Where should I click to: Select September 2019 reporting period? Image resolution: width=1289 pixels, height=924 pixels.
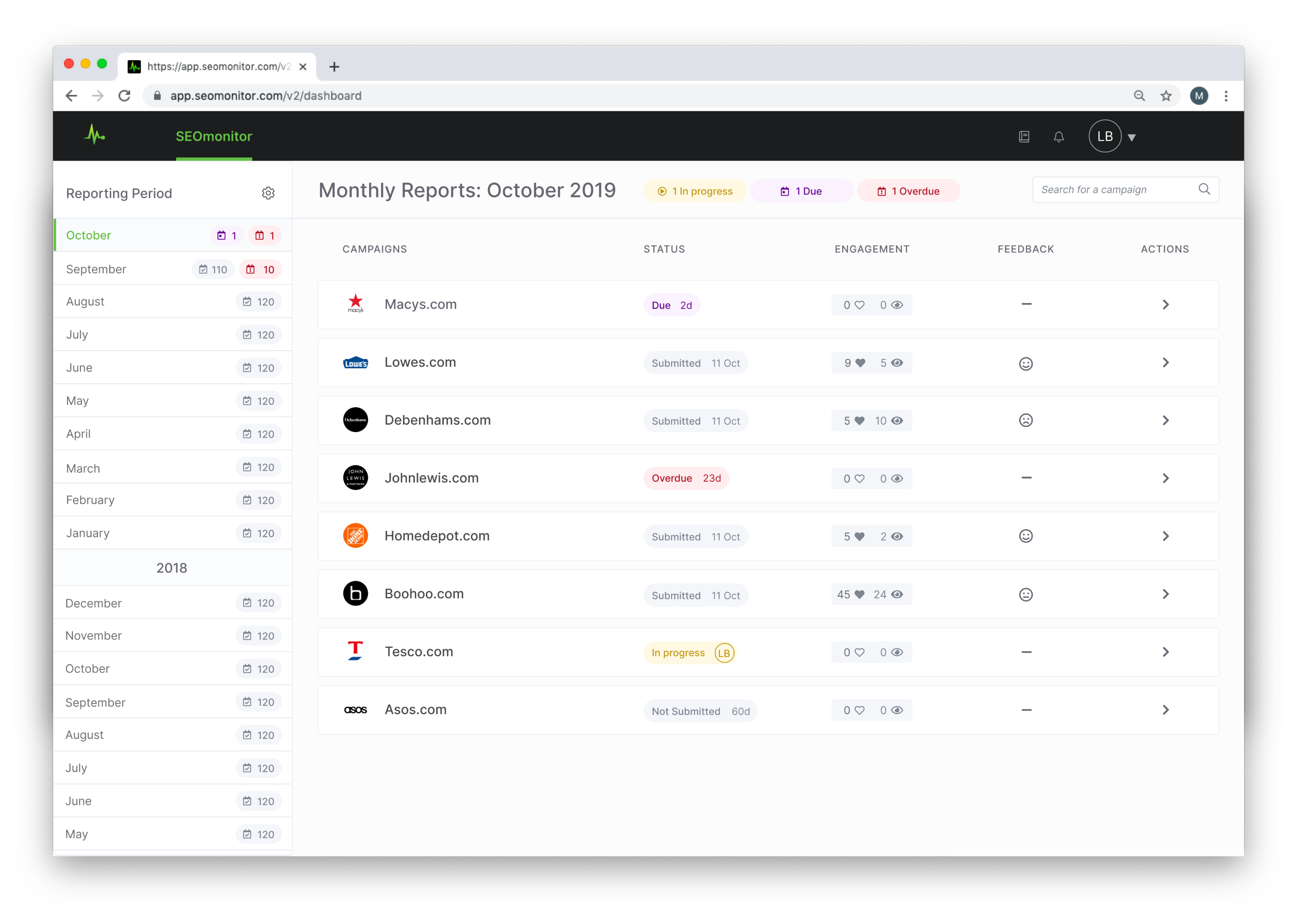[173, 269]
